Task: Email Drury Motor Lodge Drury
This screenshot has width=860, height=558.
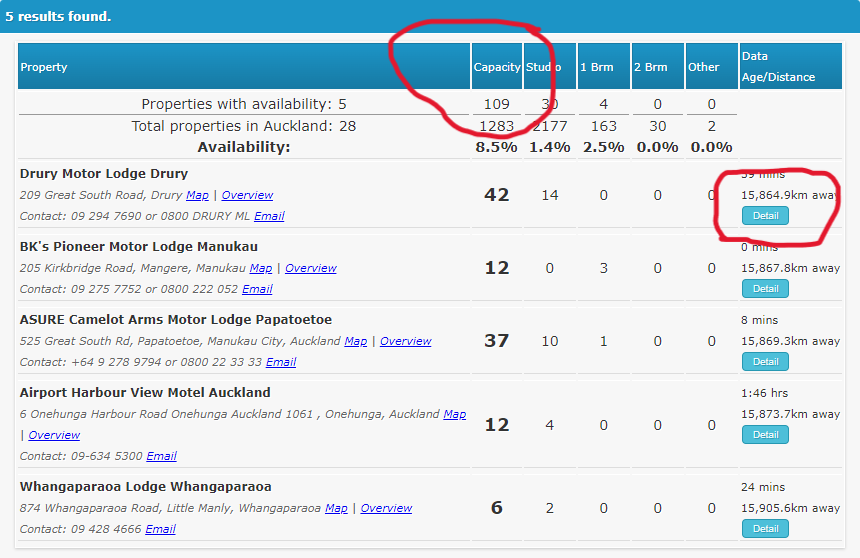Action: tap(269, 216)
